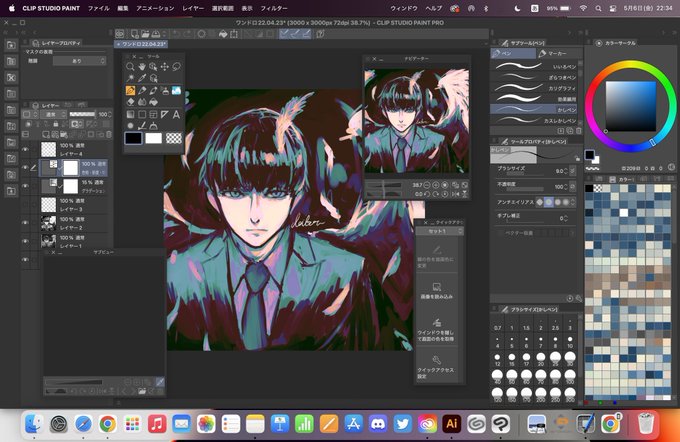Toggle visibility eye of レイヤー 4

(x=25, y=149)
